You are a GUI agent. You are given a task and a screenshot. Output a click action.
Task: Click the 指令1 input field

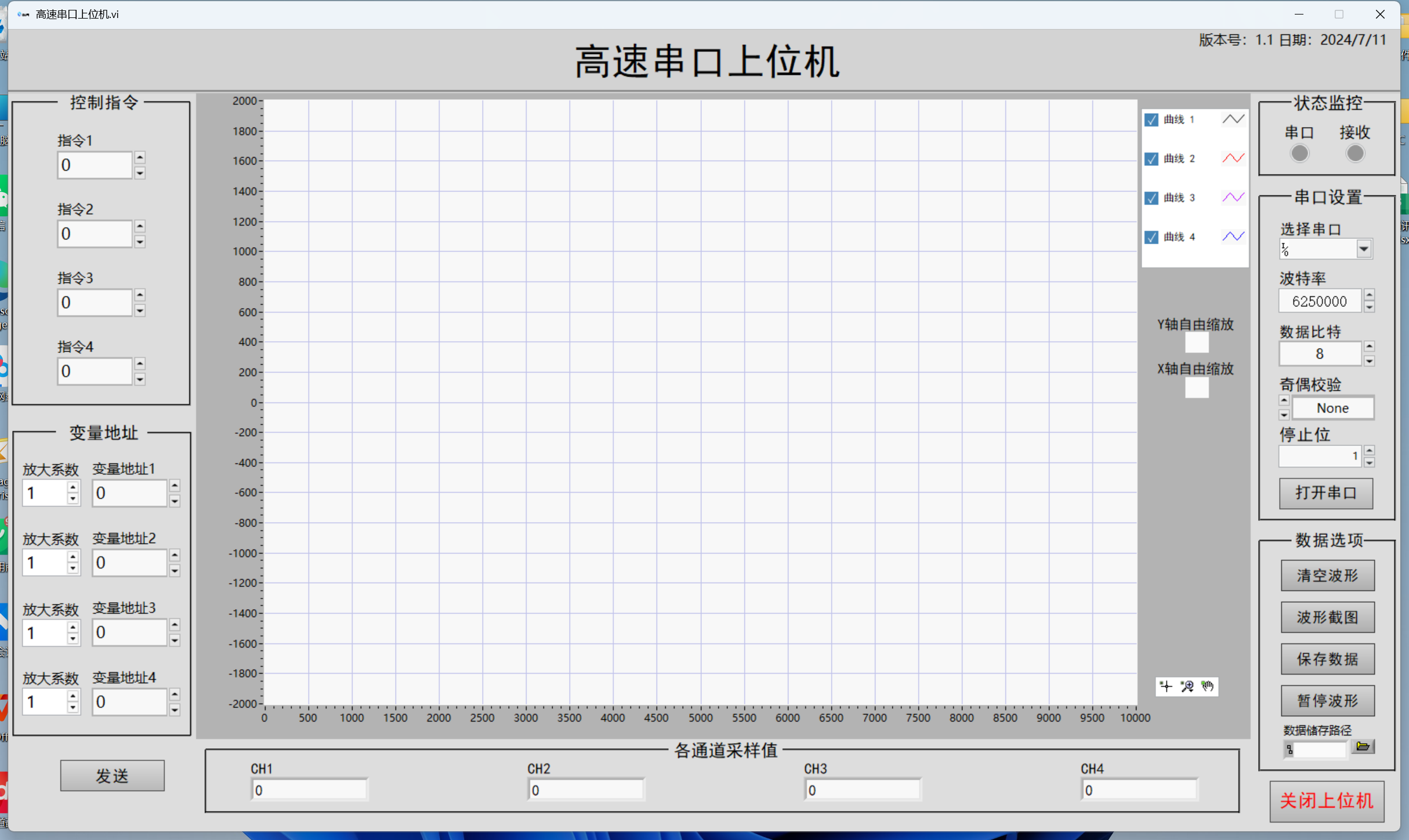pyautogui.click(x=95, y=165)
